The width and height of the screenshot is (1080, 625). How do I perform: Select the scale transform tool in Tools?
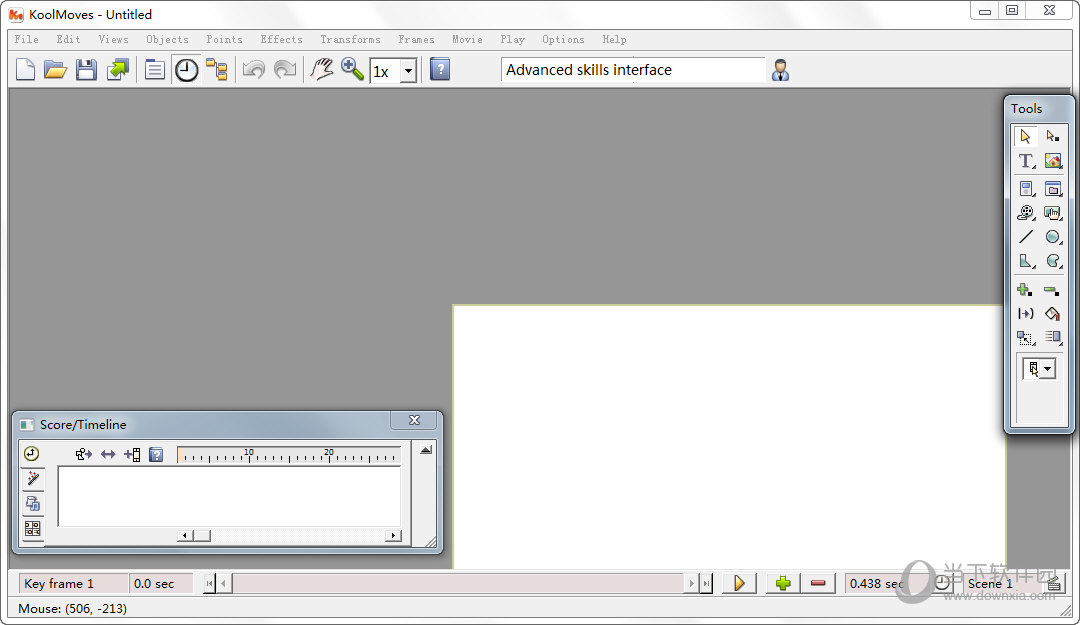[x=1026, y=338]
